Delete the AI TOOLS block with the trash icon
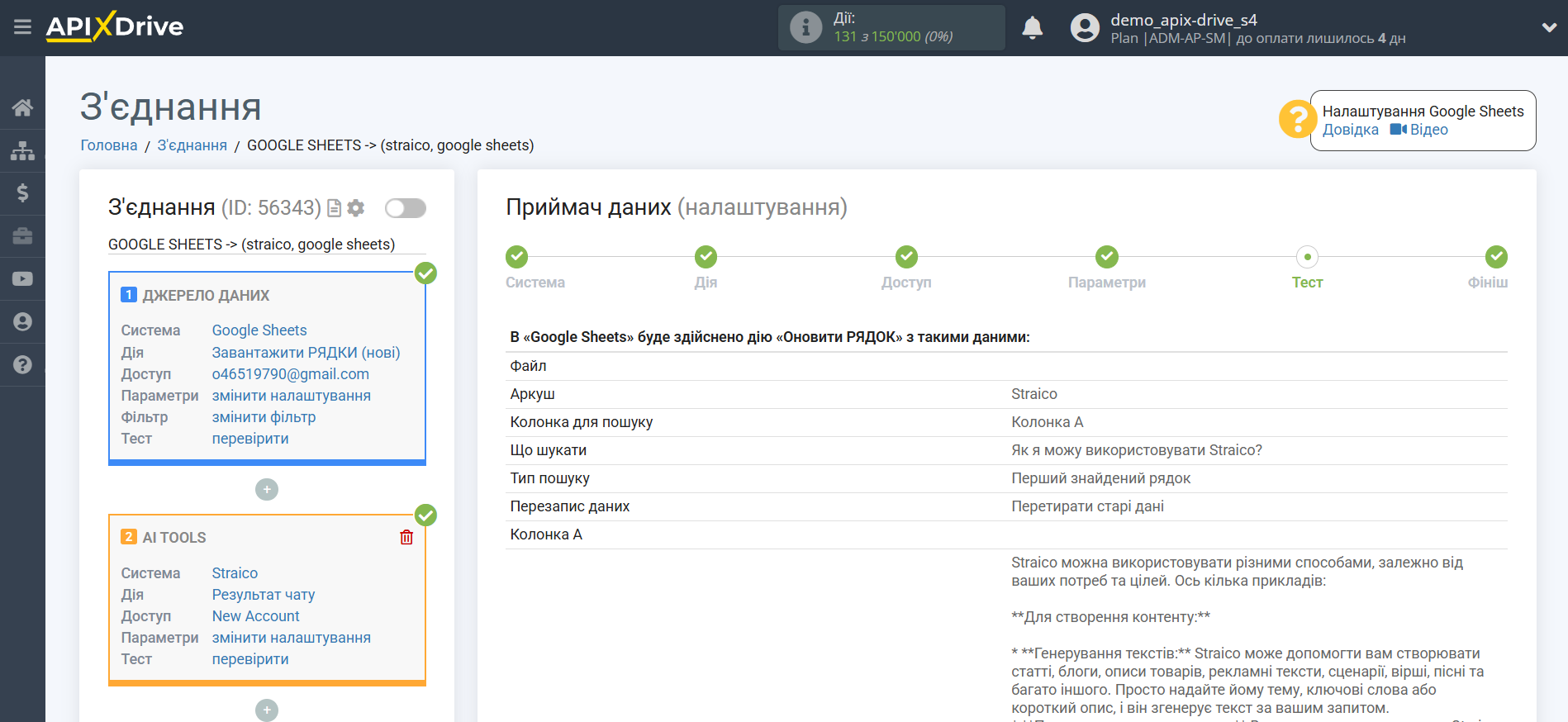The height and width of the screenshot is (722, 1568). (406, 538)
